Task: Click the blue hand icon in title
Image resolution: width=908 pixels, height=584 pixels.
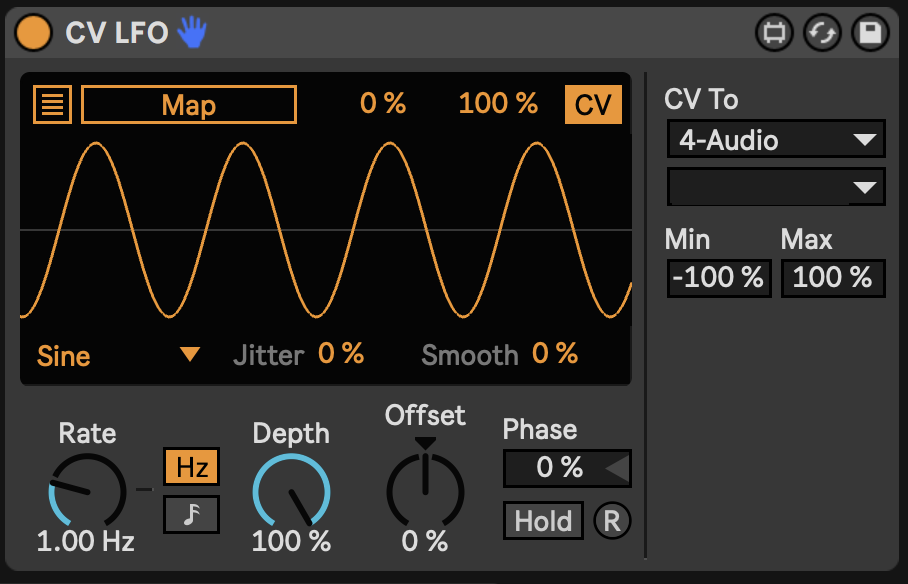Action: [191, 33]
